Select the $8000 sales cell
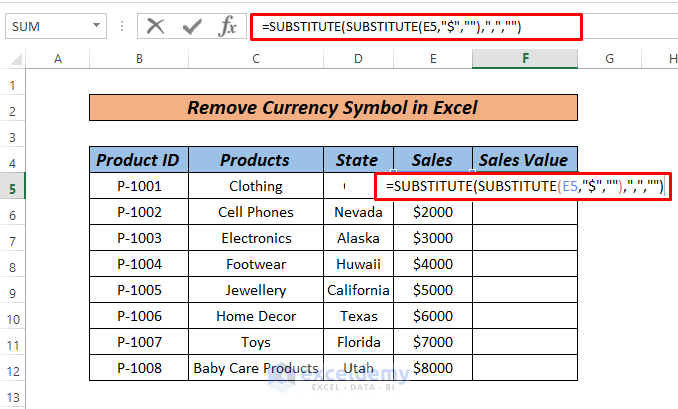 point(433,368)
